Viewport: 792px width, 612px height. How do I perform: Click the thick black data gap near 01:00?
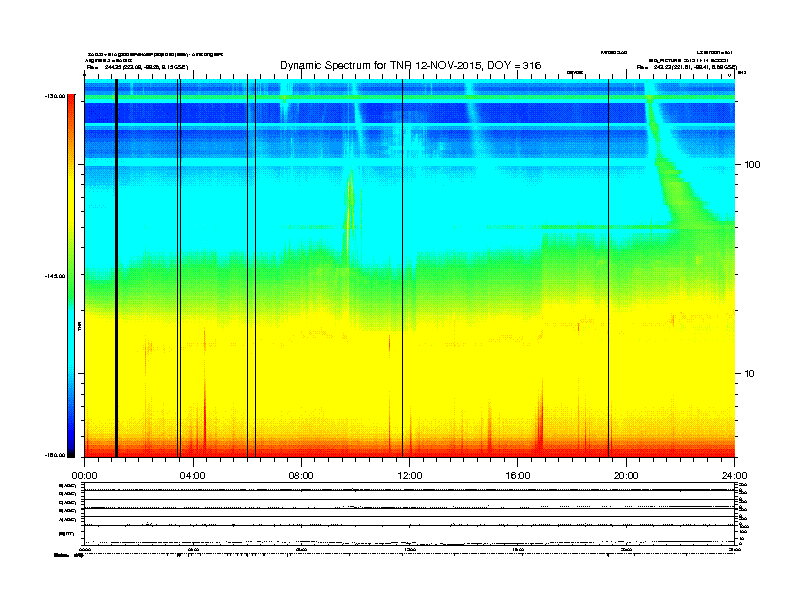pos(116,268)
